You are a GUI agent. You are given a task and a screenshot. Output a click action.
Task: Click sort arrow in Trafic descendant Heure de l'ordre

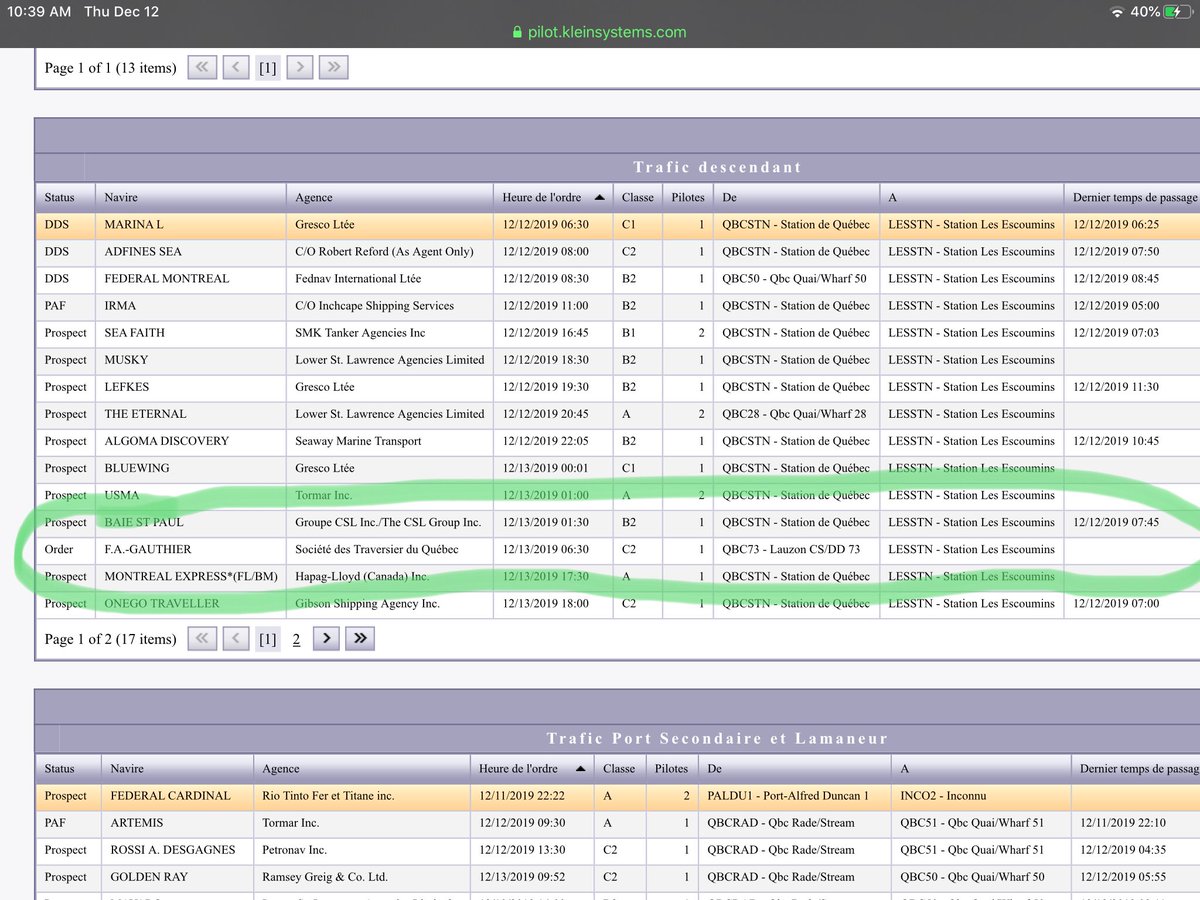point(598,198)
